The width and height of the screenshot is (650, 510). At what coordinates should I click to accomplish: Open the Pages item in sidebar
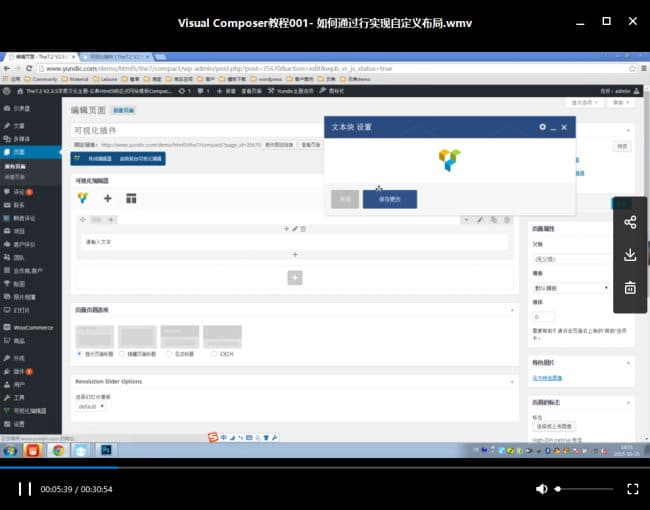(31, 152)
